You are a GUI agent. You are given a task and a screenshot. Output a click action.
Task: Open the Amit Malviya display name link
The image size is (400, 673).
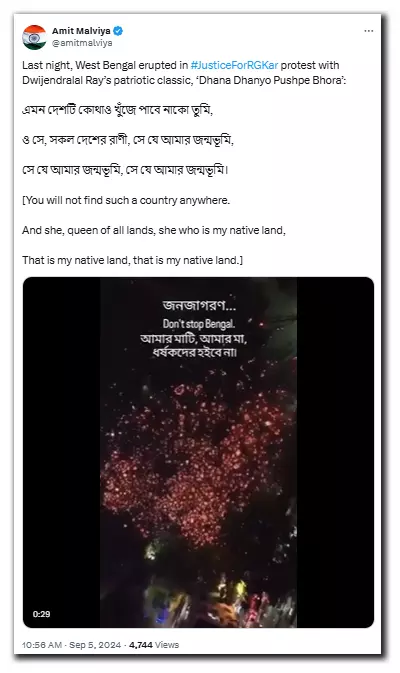pyautogui.click(x=81, y=31)
